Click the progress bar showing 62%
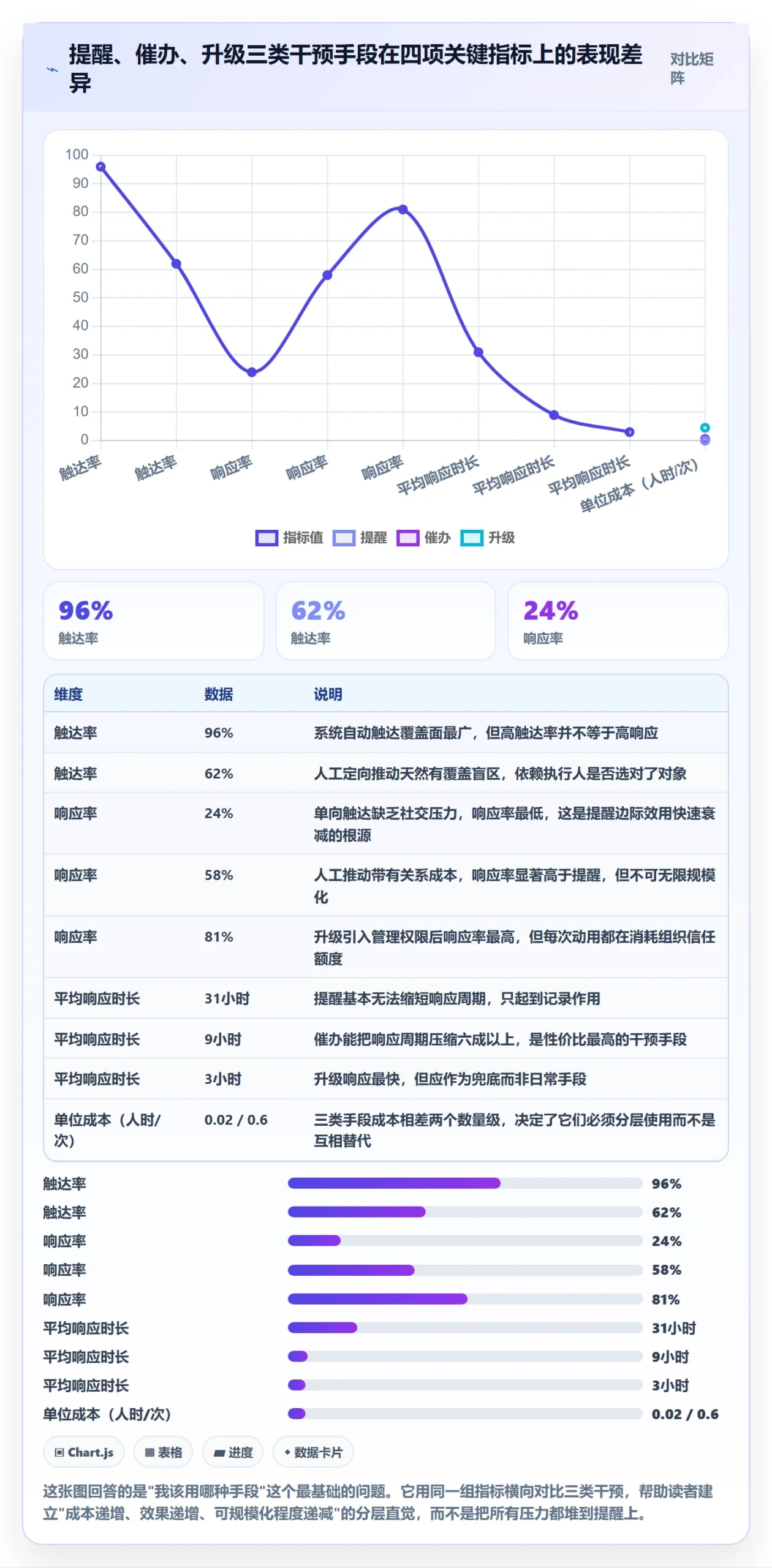 [x=465, y=1212]
